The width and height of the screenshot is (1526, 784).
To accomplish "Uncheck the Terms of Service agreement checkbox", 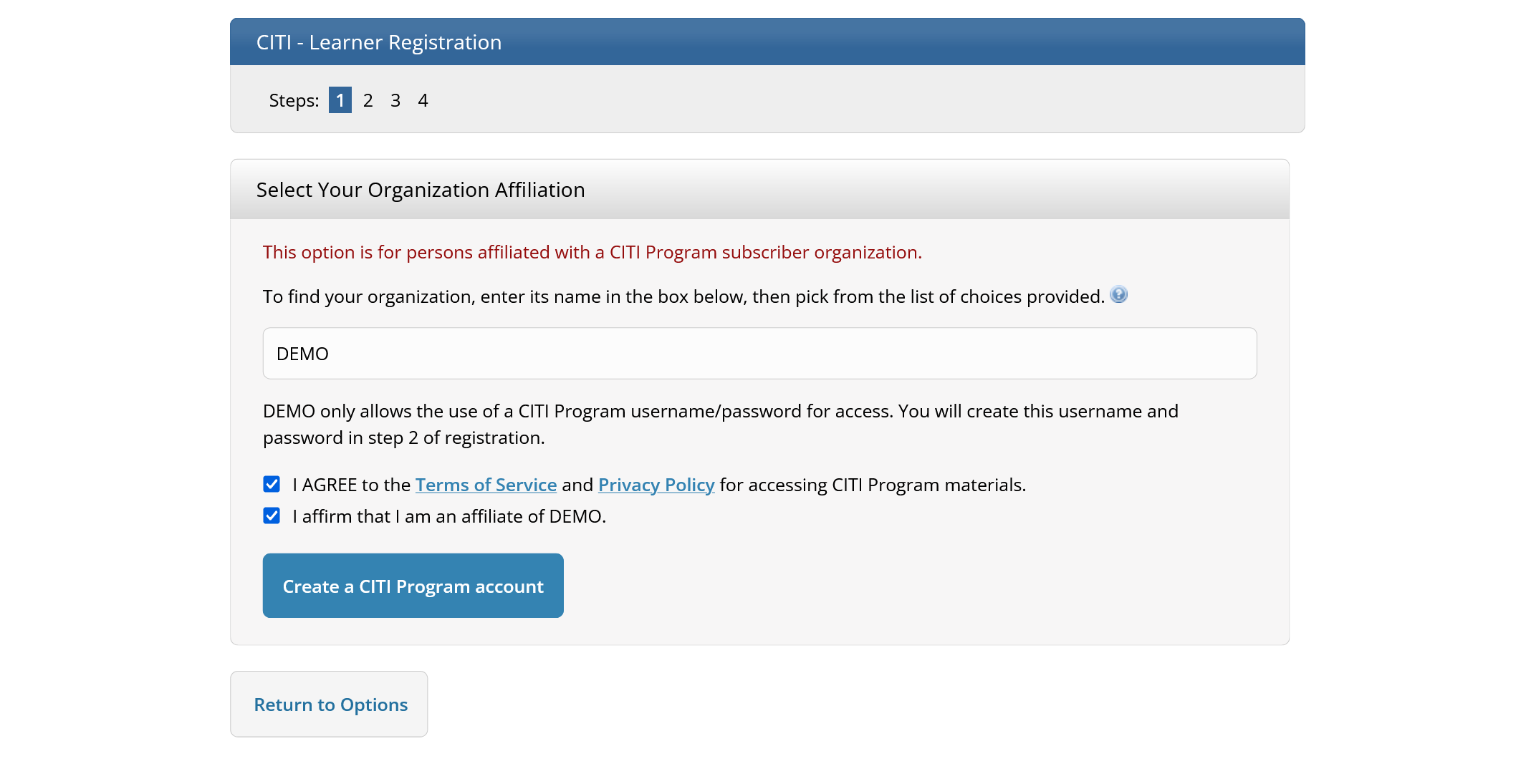I will (271, 484).
